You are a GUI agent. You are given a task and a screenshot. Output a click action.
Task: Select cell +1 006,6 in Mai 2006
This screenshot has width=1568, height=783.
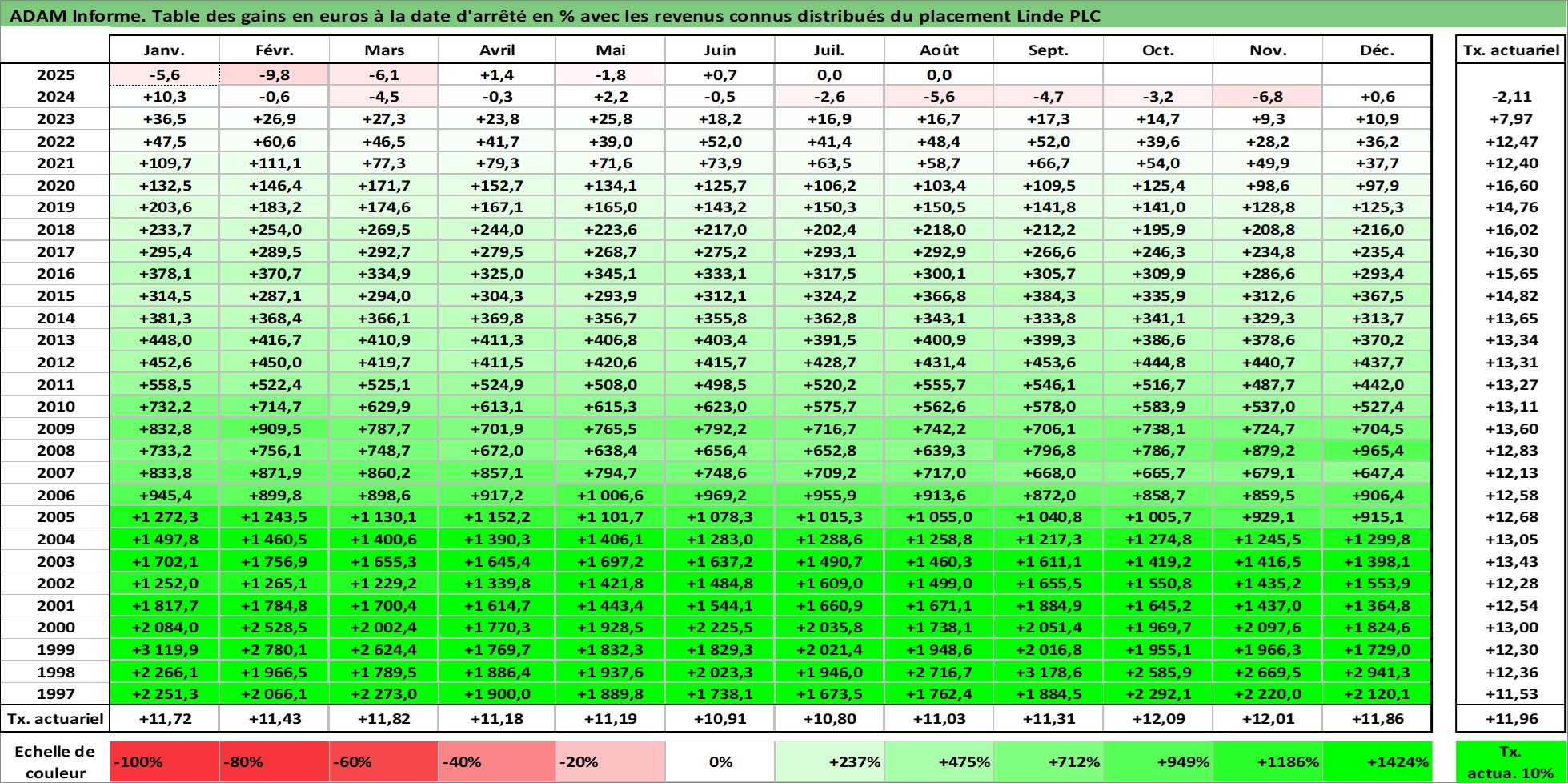611,496
